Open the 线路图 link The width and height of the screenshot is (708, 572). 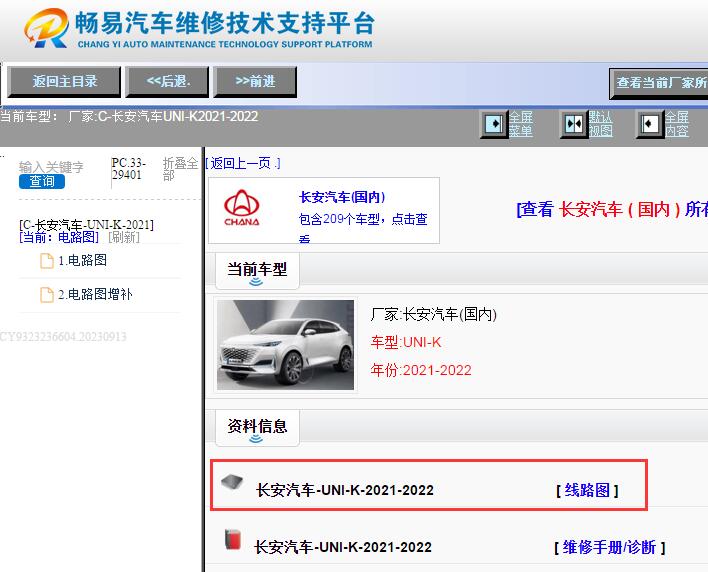pos(587,490)
